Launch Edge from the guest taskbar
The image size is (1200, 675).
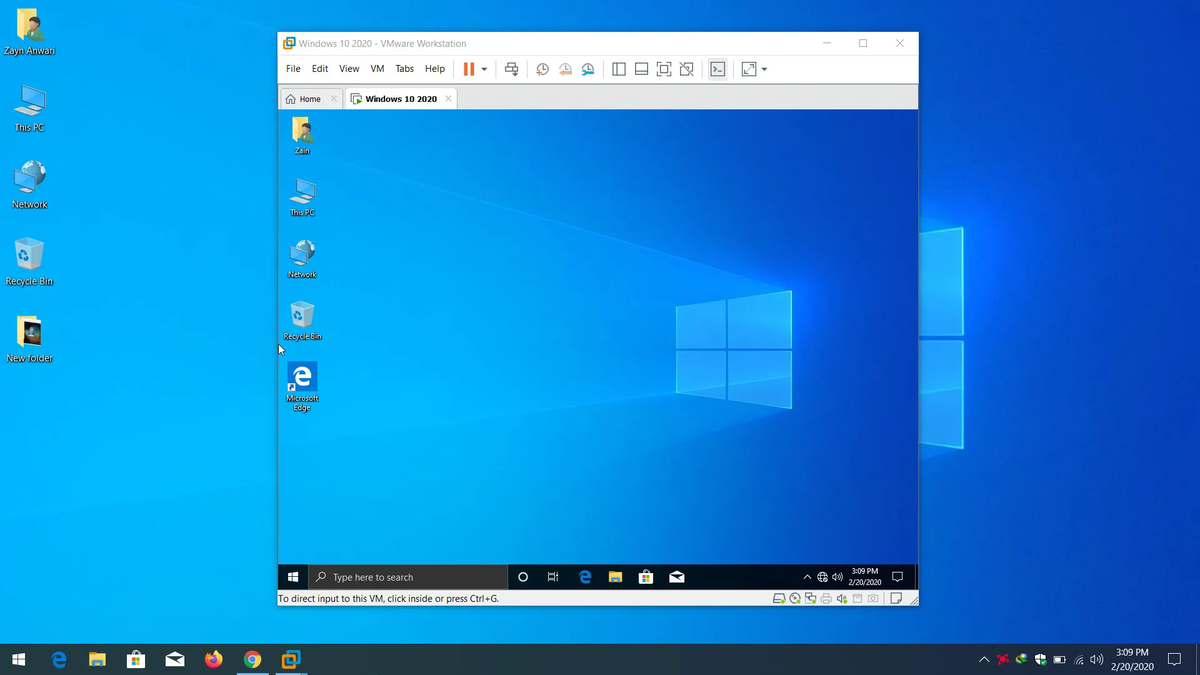tap(585, 577)
